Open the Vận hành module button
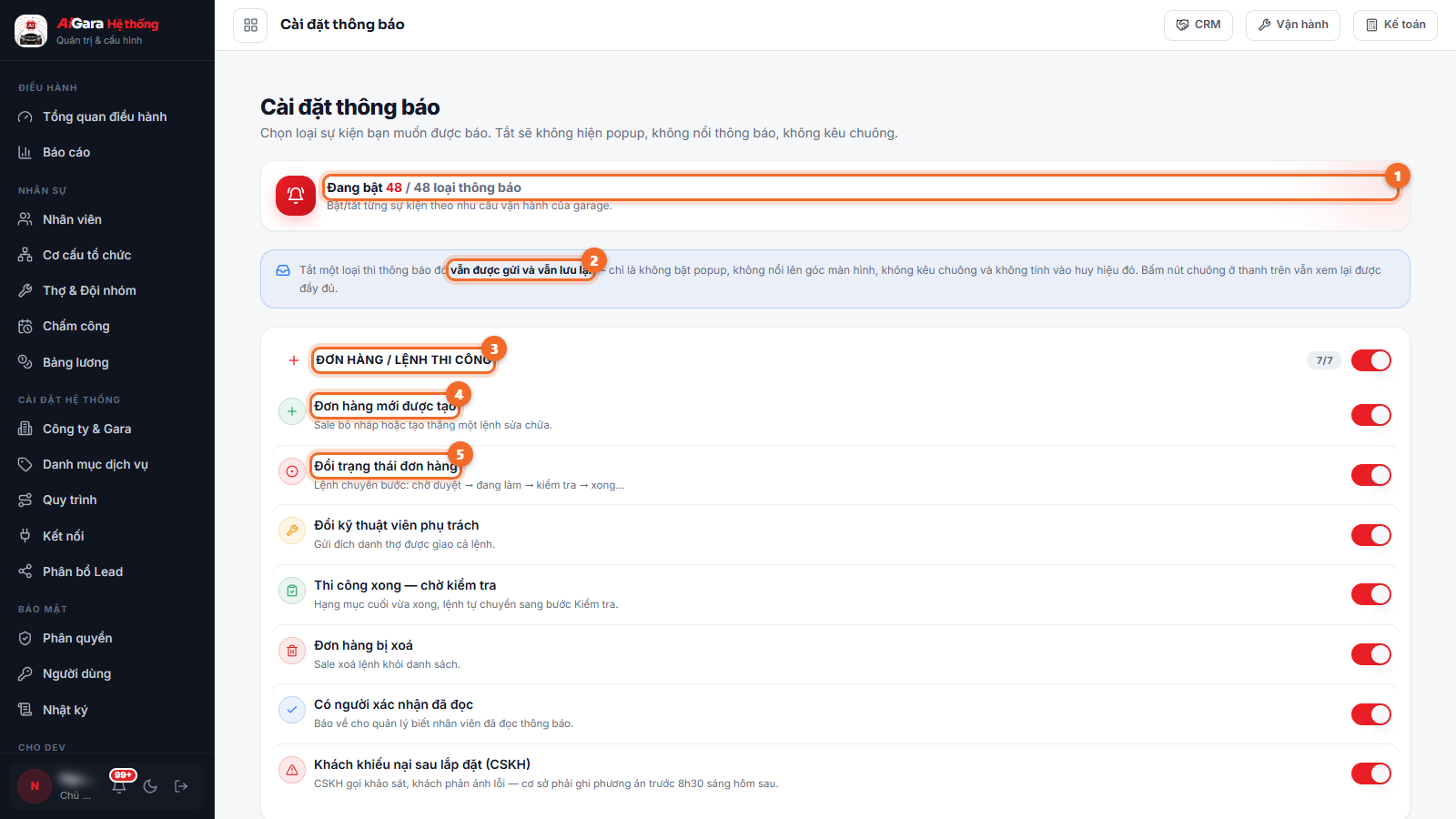This screenshot has width=1456, height=819. point(1293,25)
